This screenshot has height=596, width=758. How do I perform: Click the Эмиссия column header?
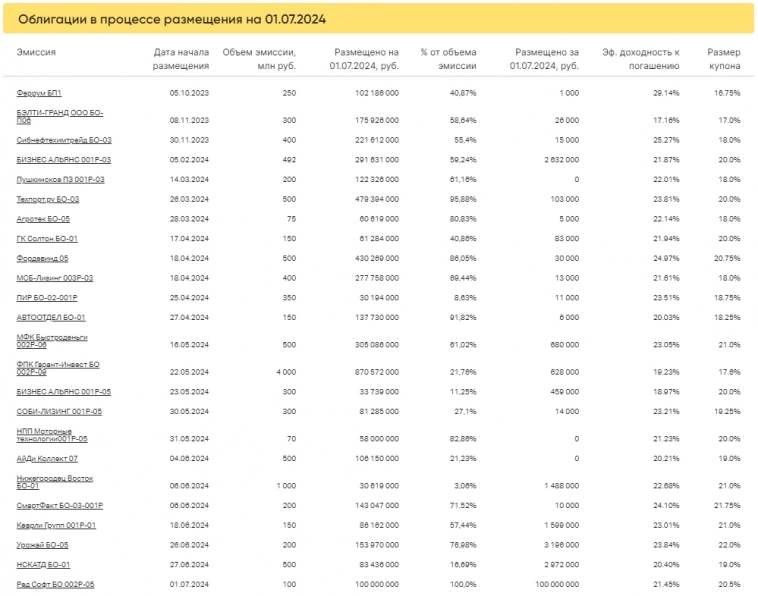point(36,52)
